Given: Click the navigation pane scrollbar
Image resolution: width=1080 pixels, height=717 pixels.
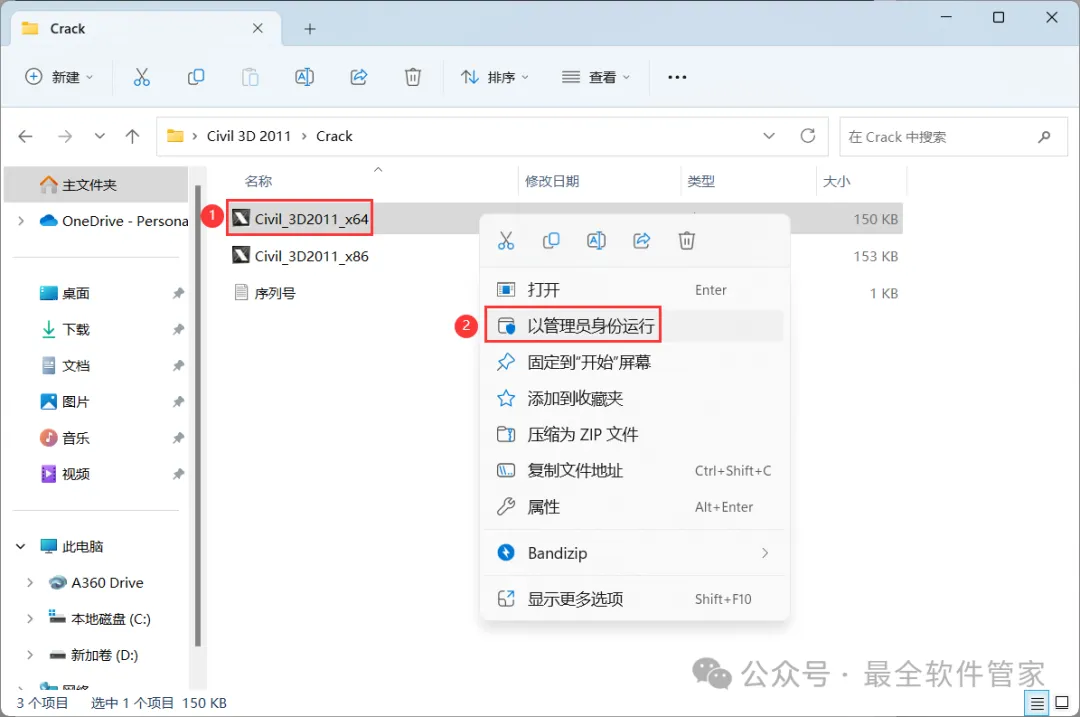Looking at the screenshot, I should (198, 415).
